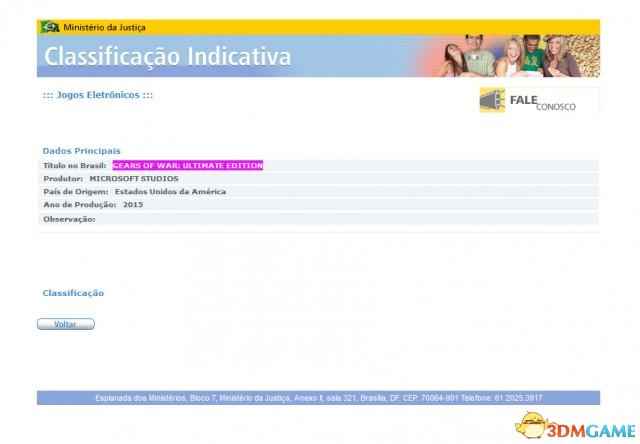Screen dimensions: 640x444
Task: Select Estados Unidos da América value
Action: pyautogui.click(x=170, y=192)
